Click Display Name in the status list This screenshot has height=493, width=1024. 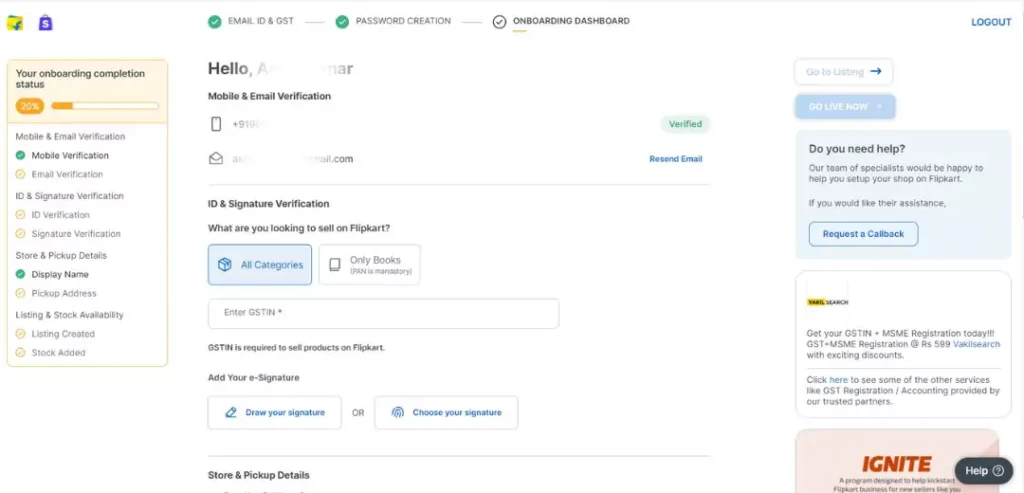[60, 274]
